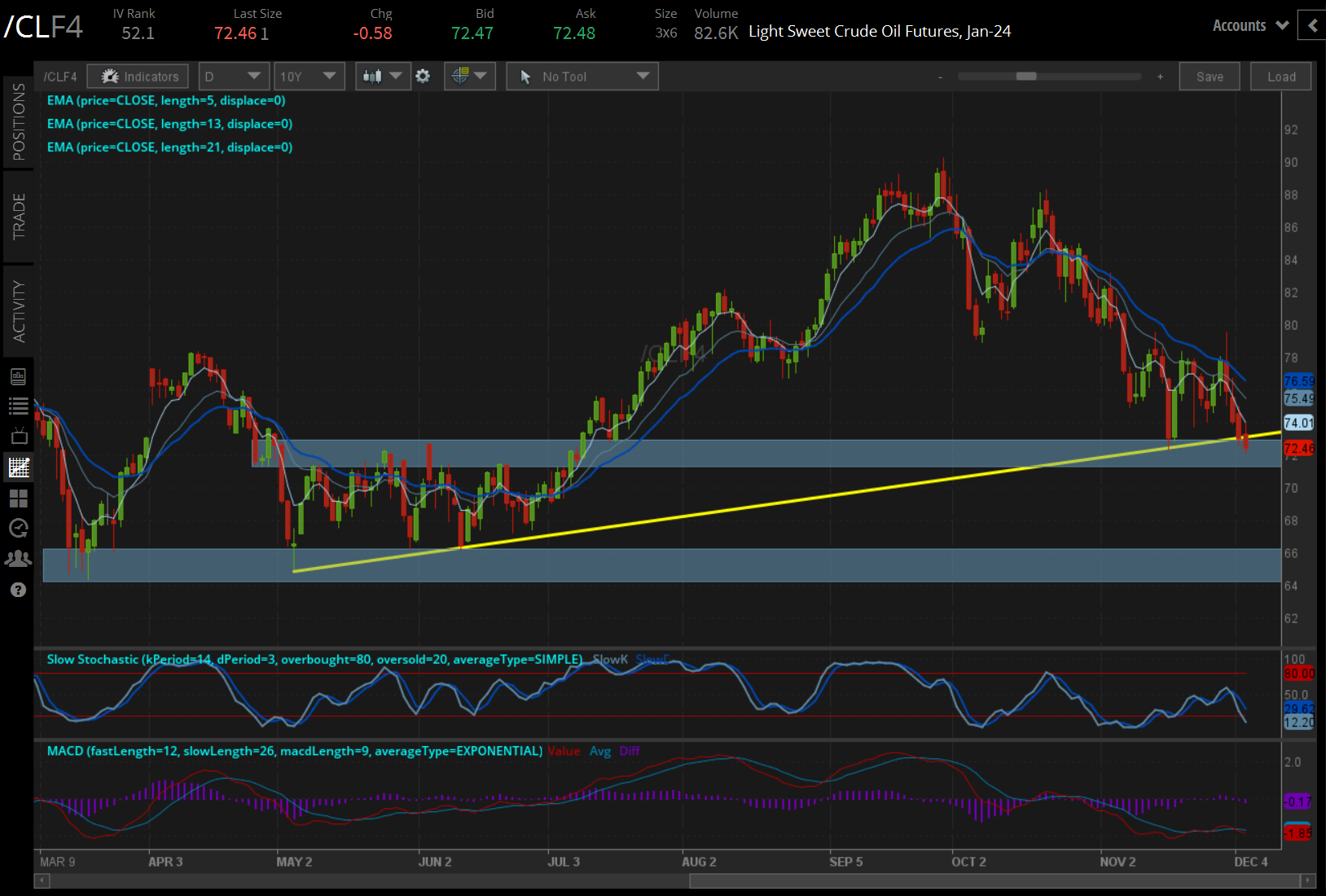Viewport: 1326px width, 896px height.
Task: Open the No Tool drawing dropdown
Action: tap(582, 76)
